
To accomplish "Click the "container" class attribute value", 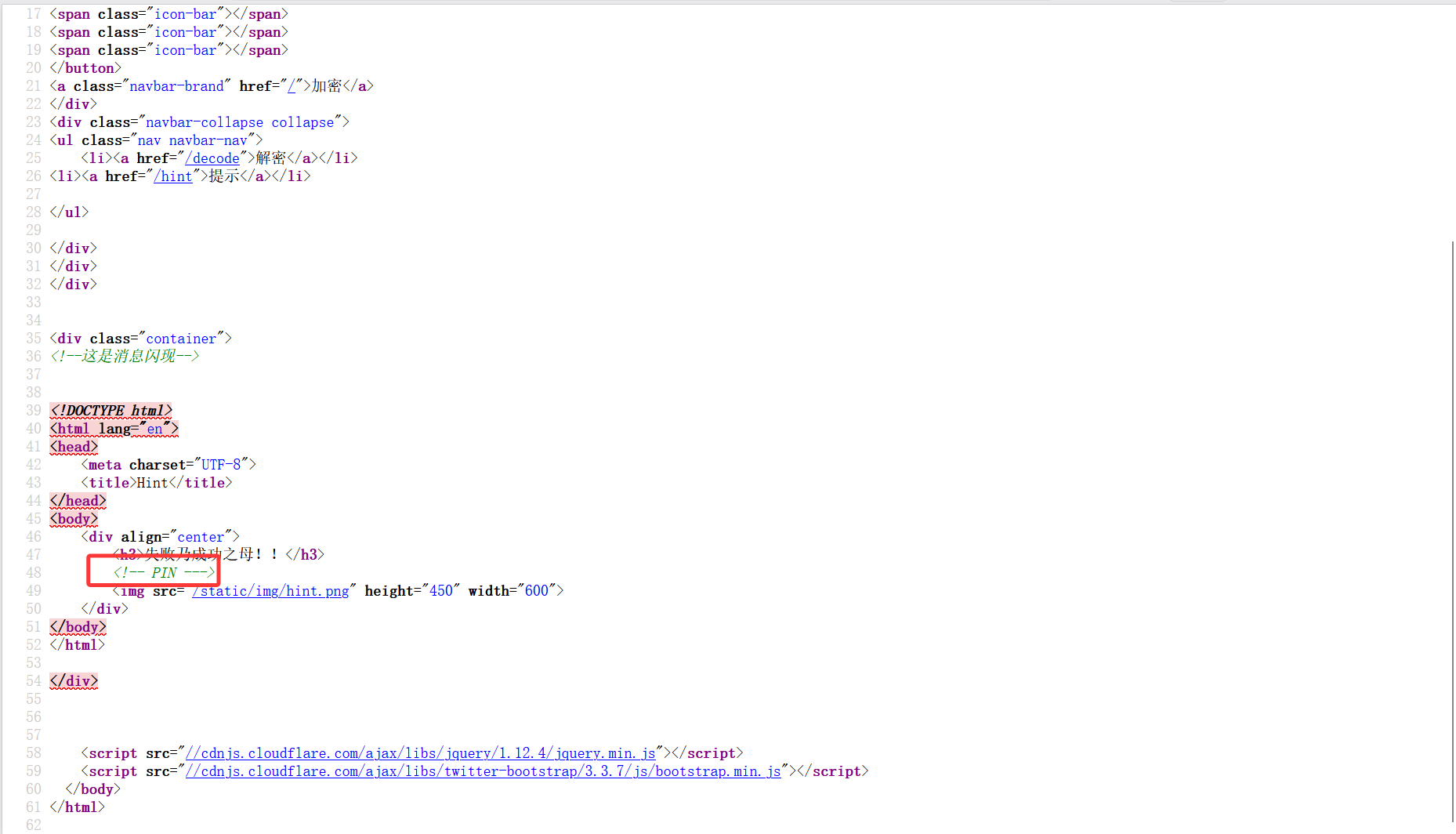I will (181, 339).
